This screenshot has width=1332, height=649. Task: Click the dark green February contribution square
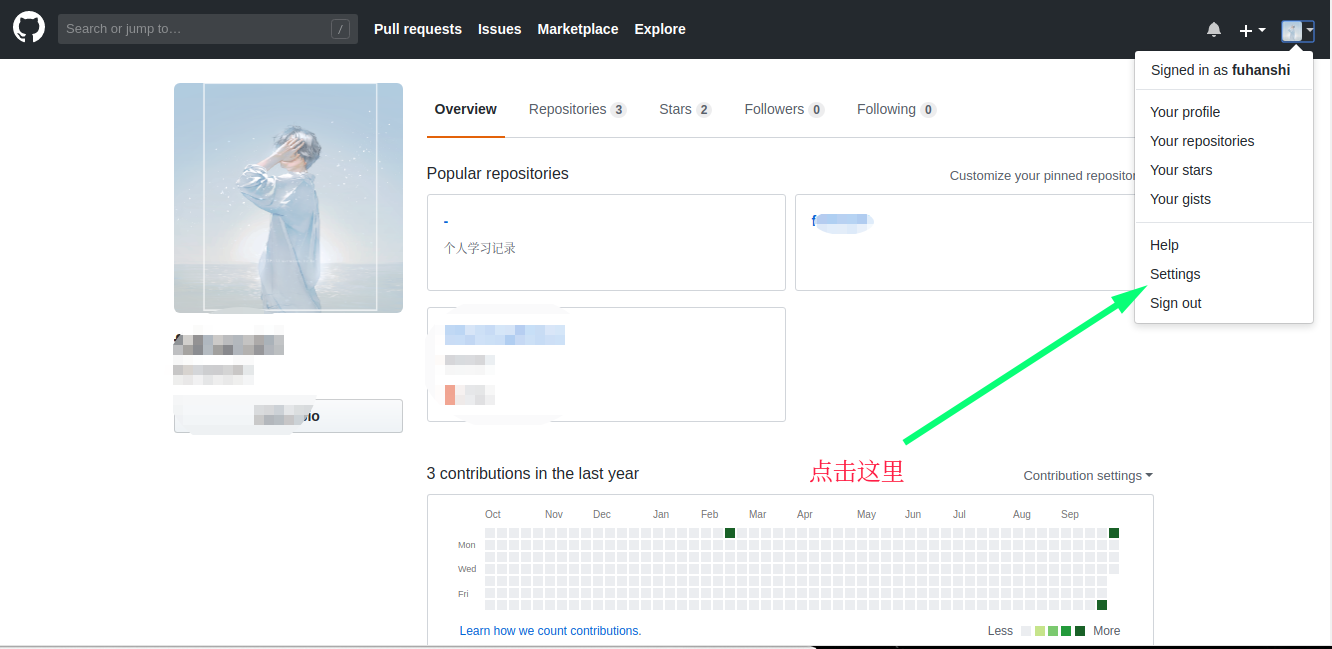pyautogui.click(x=730, y=533)
